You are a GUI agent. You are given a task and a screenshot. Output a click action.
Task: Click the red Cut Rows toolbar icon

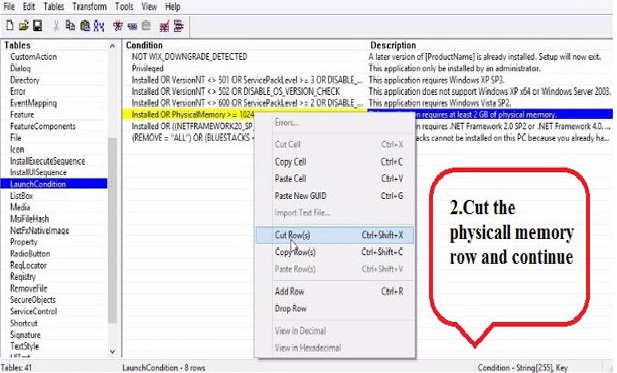point(118,26)
